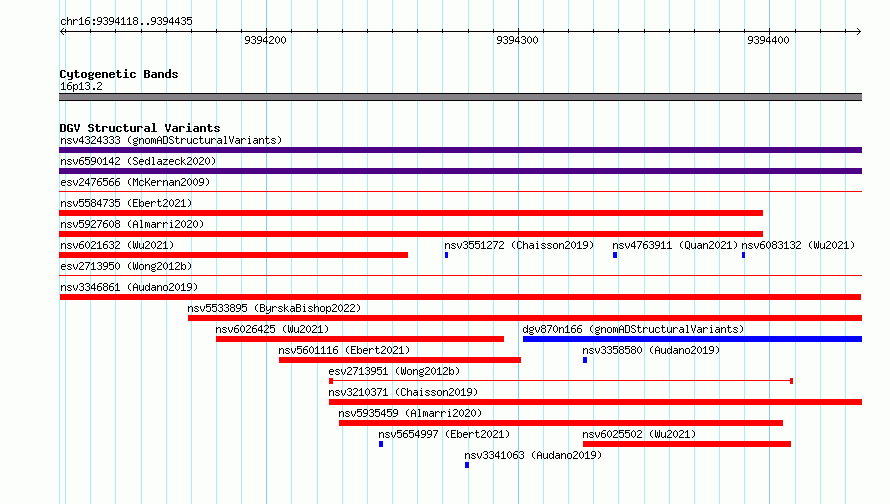The image size is (890, 504).
Task: Click the chr16:9394118..9394435 coordinates label
Action: [x=126, y=22]
